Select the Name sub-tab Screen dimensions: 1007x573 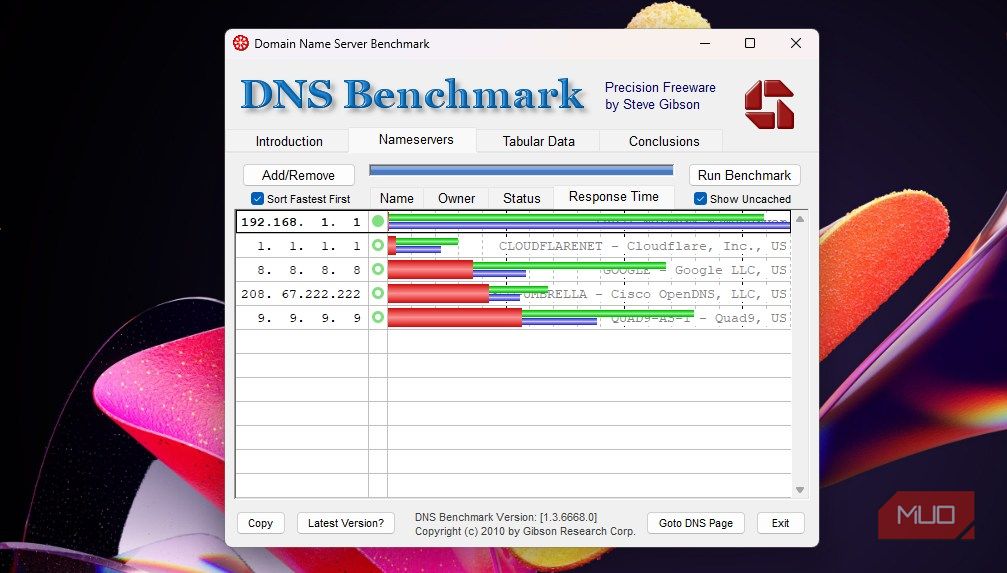tap(396, 198)
